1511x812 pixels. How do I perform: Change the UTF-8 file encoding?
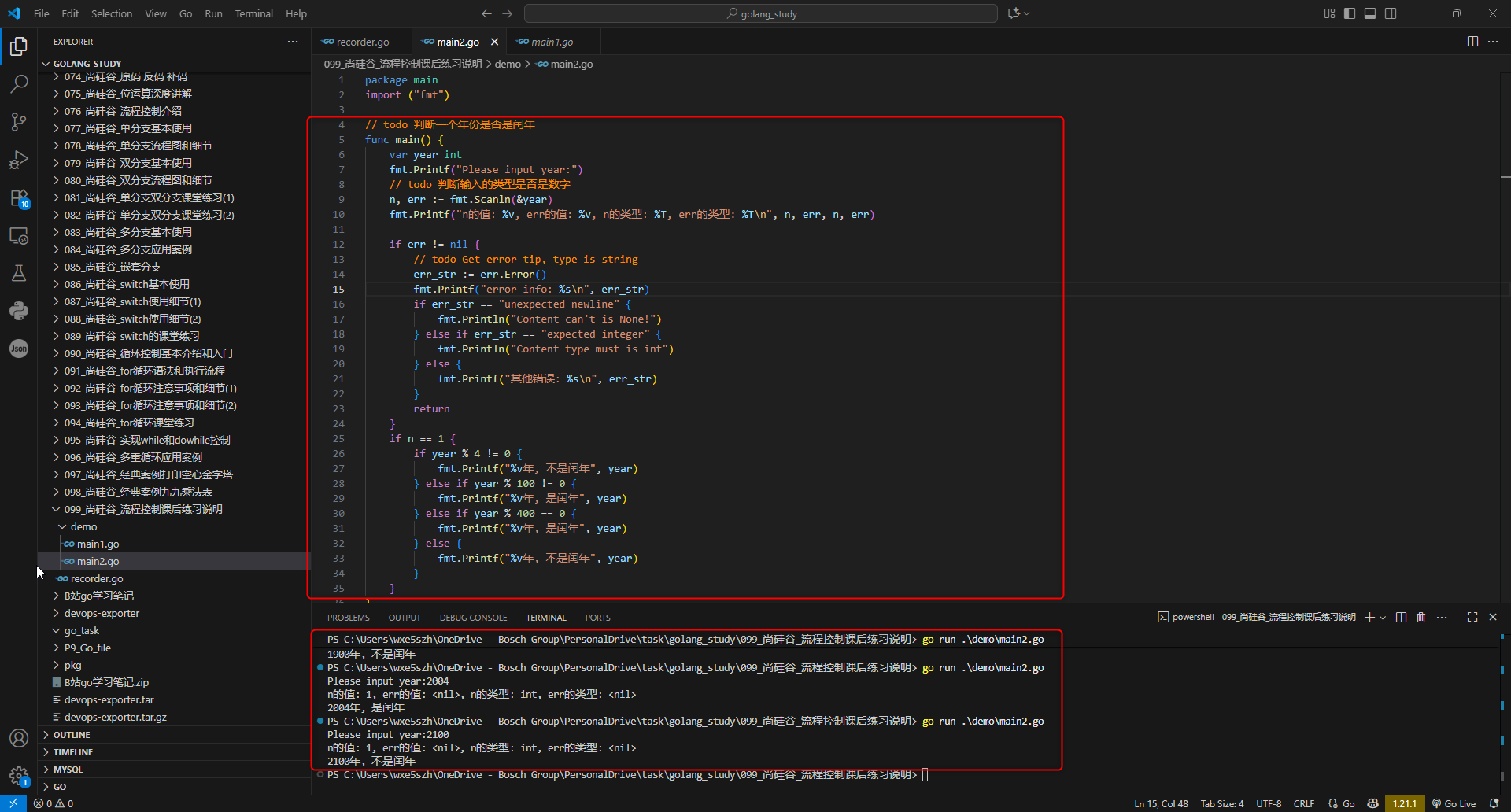pyautogui.click(x=1269, y=803)
